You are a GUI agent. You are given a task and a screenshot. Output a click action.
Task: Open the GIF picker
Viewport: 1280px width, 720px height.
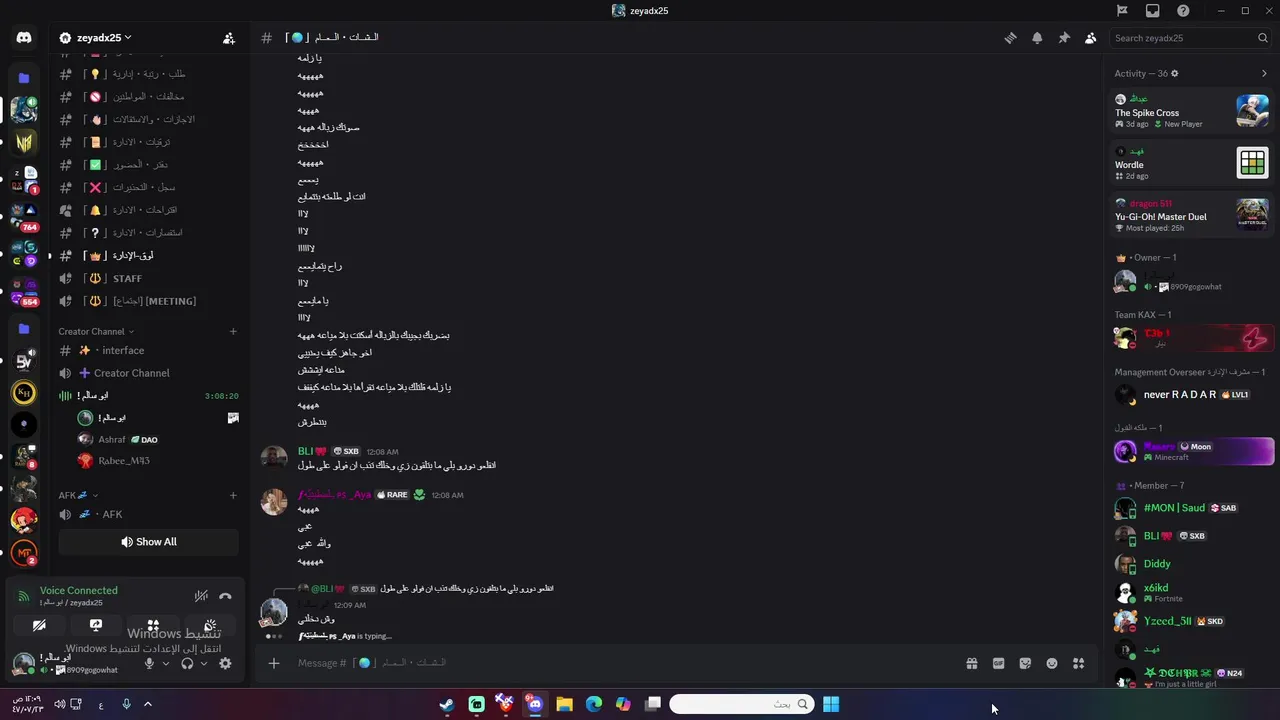[998, 663]
